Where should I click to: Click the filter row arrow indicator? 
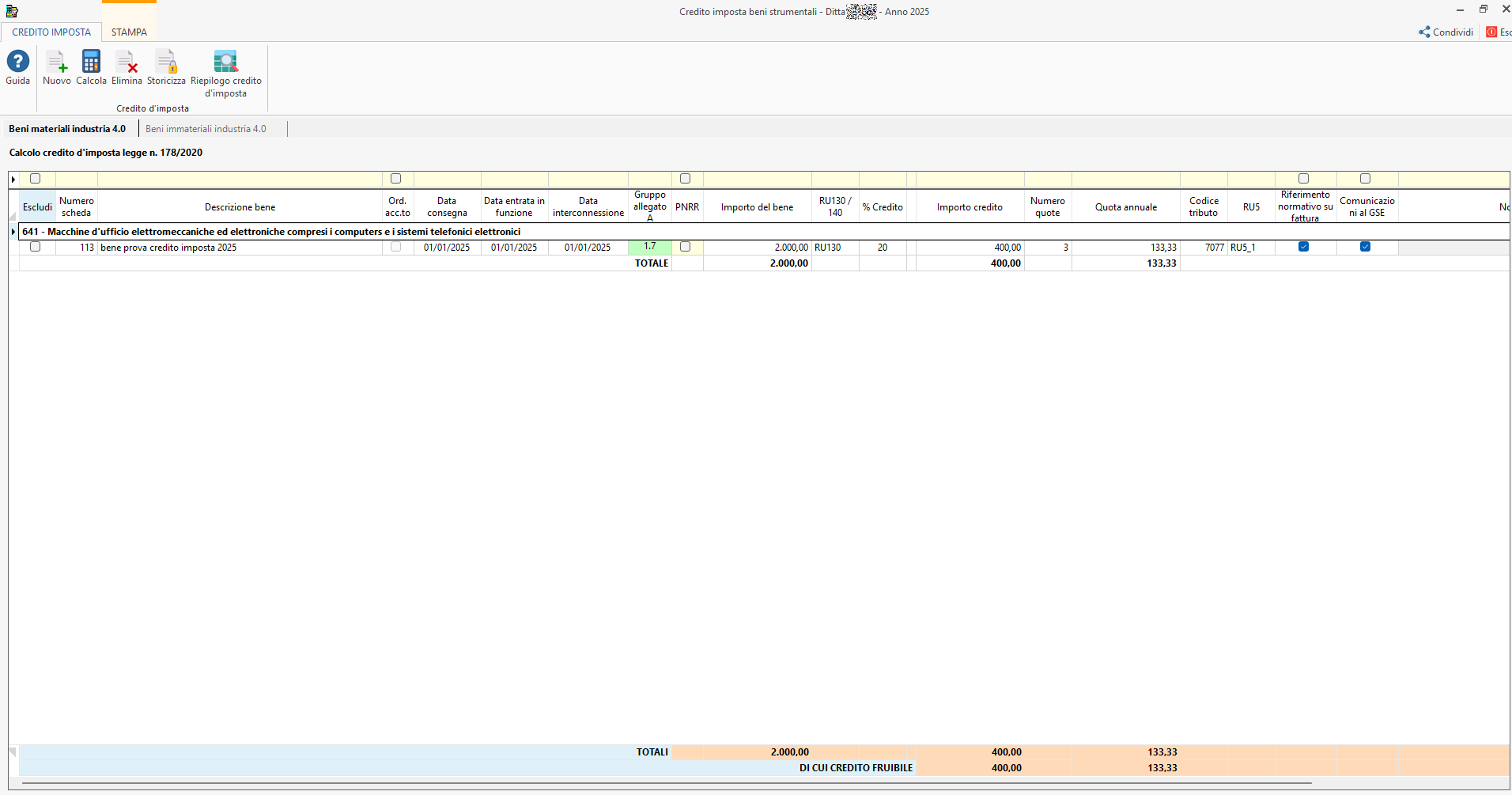click(13, 180)
